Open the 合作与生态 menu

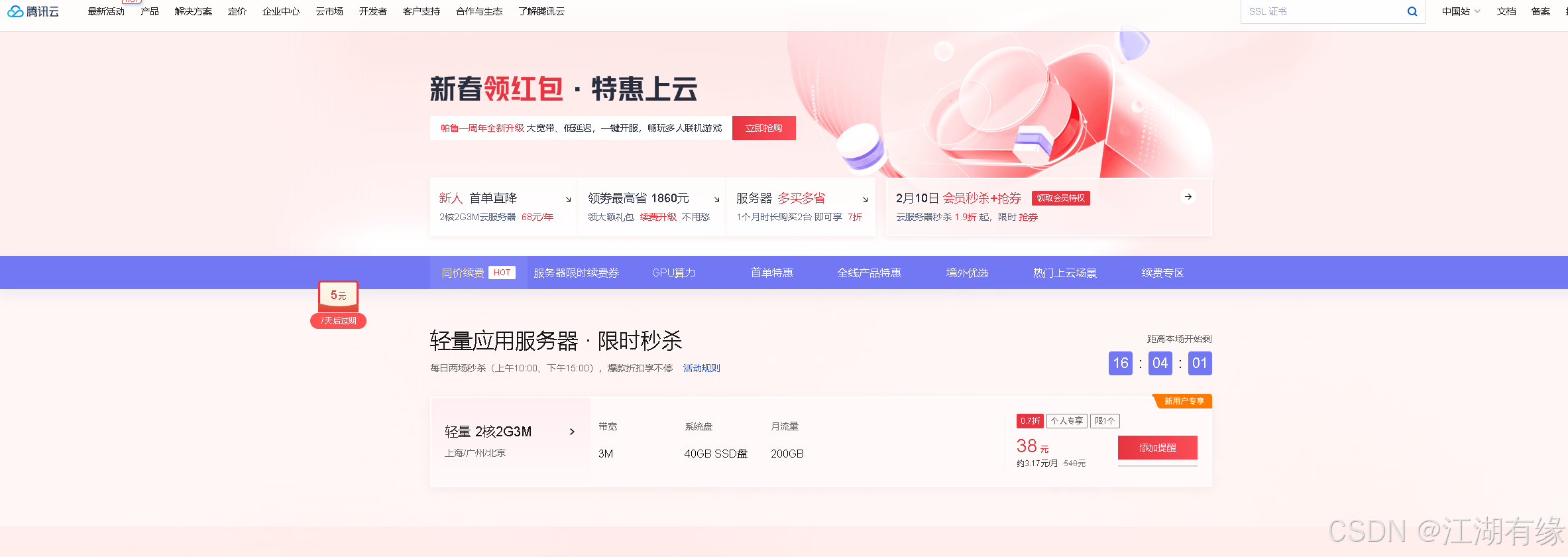pos(479,11)
